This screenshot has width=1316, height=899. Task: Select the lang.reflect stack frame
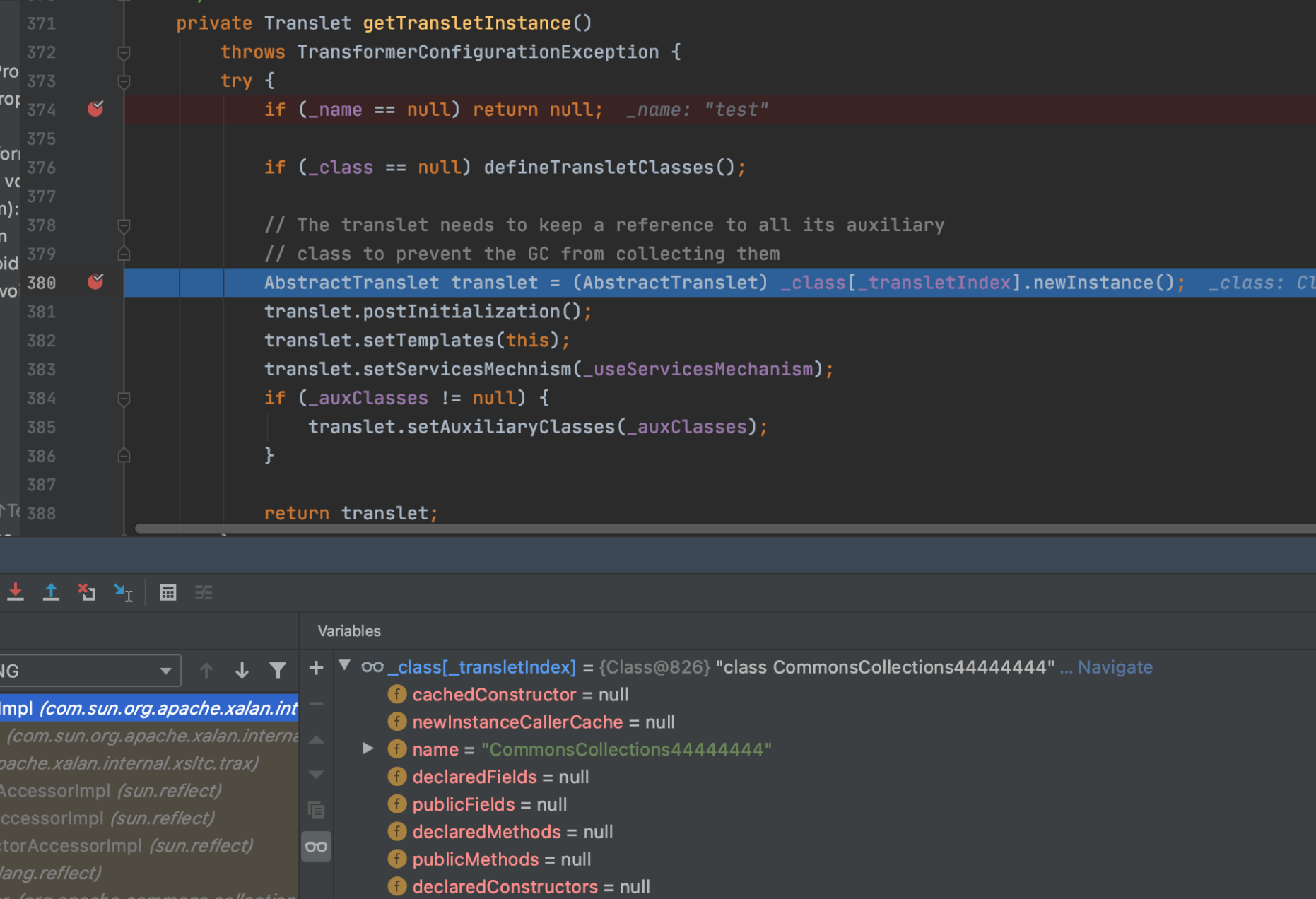(149, 874)
